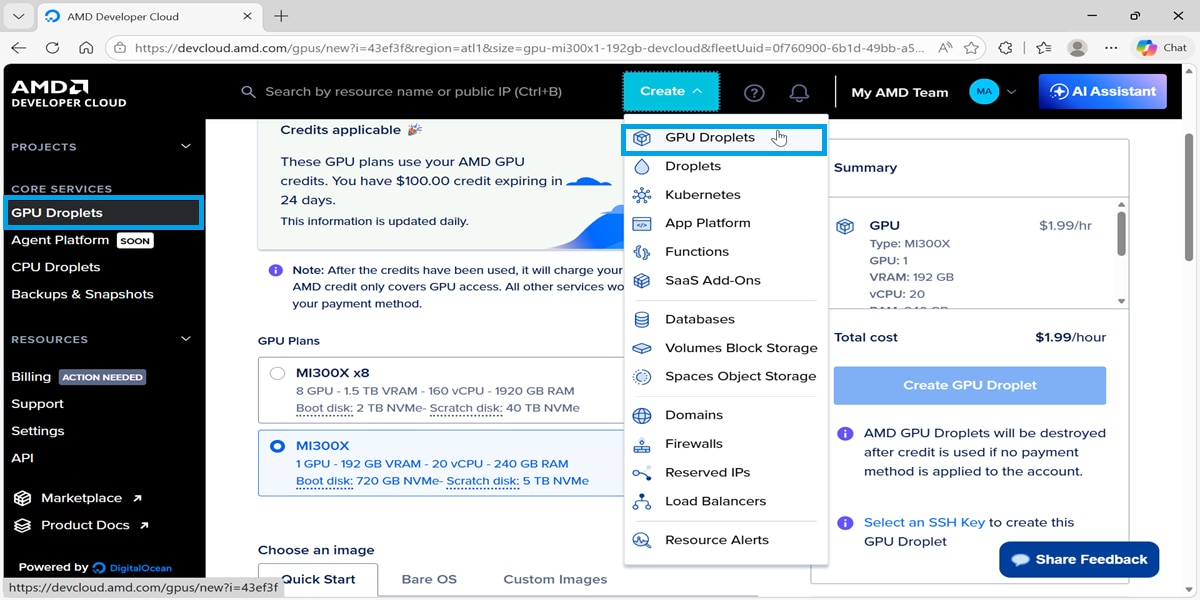
Task: Click the info icon next to Select an SSH Key
Action: coord(845,523)
